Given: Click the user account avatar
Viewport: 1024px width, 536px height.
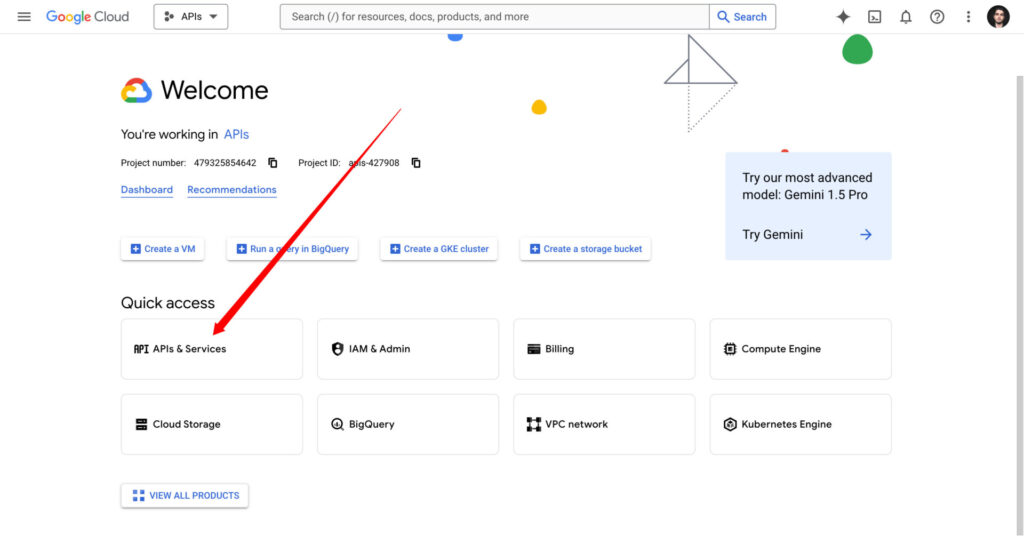Looking at the screenshot, I should 998,17.
